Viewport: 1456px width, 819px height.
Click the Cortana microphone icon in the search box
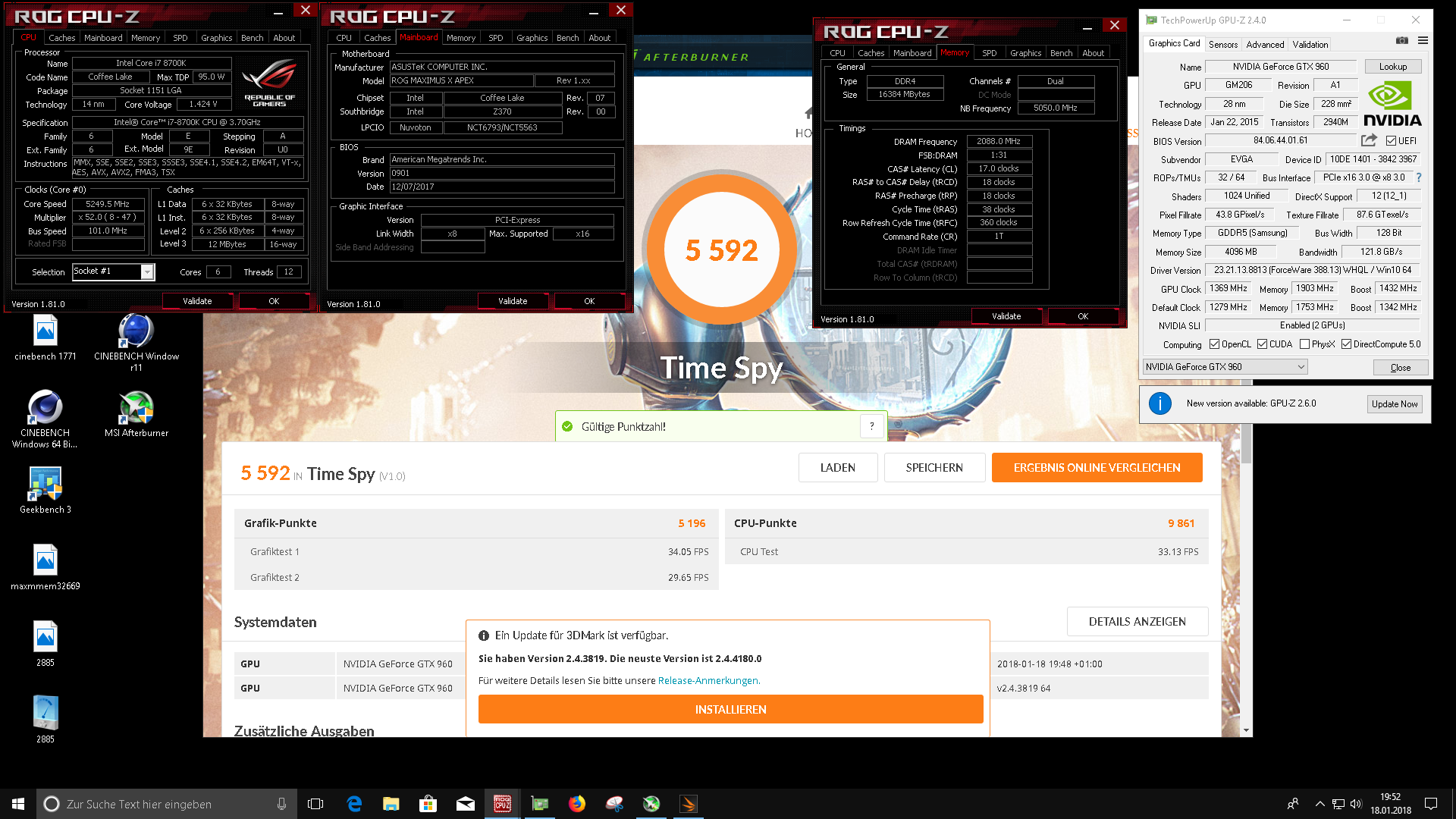(281, 804)
